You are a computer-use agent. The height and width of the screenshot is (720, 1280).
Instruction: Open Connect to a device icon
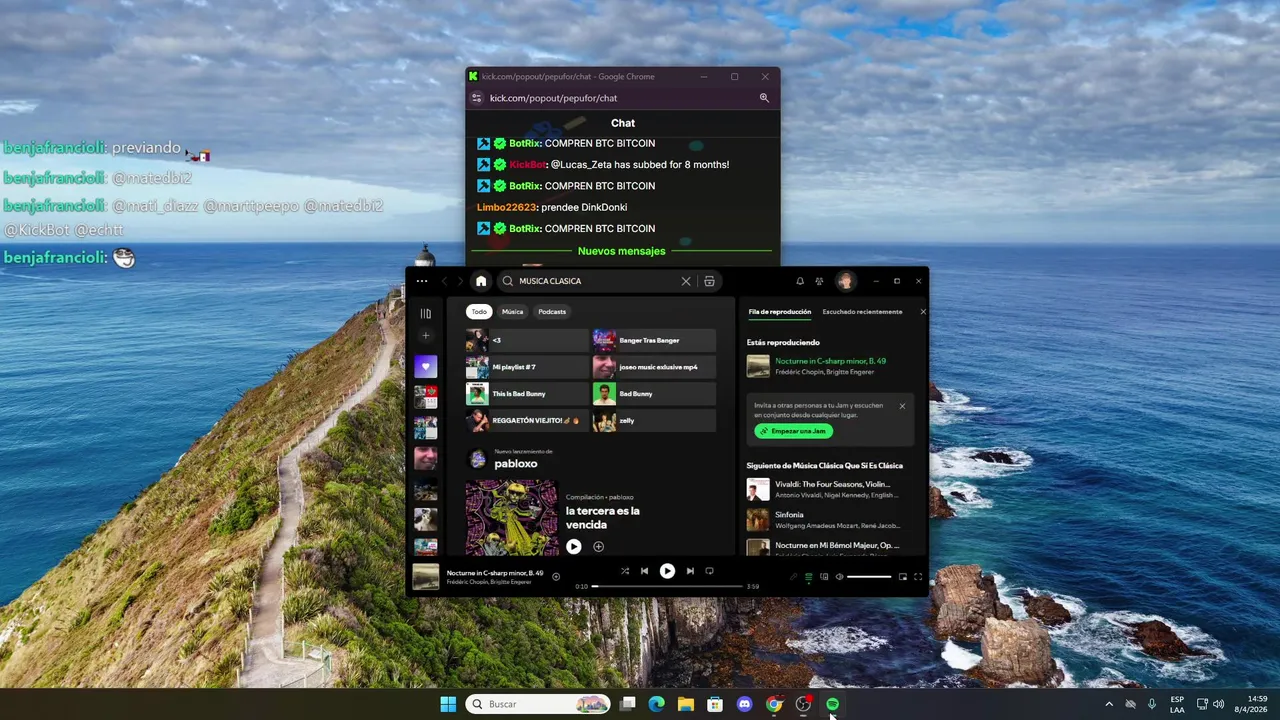pyautogui.click(x=824, y=576)
